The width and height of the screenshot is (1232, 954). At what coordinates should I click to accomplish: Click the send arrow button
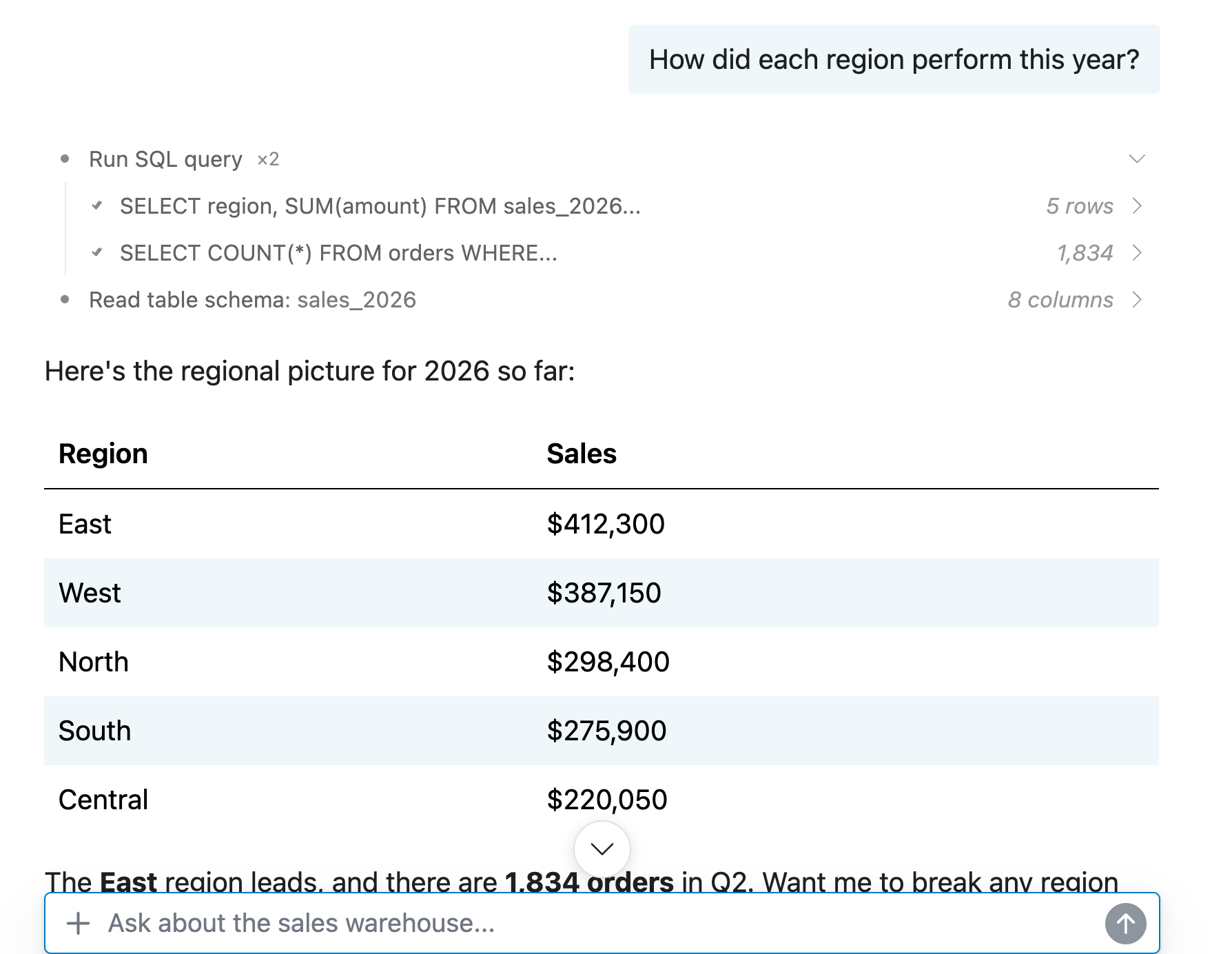[x=1125, y=923]
